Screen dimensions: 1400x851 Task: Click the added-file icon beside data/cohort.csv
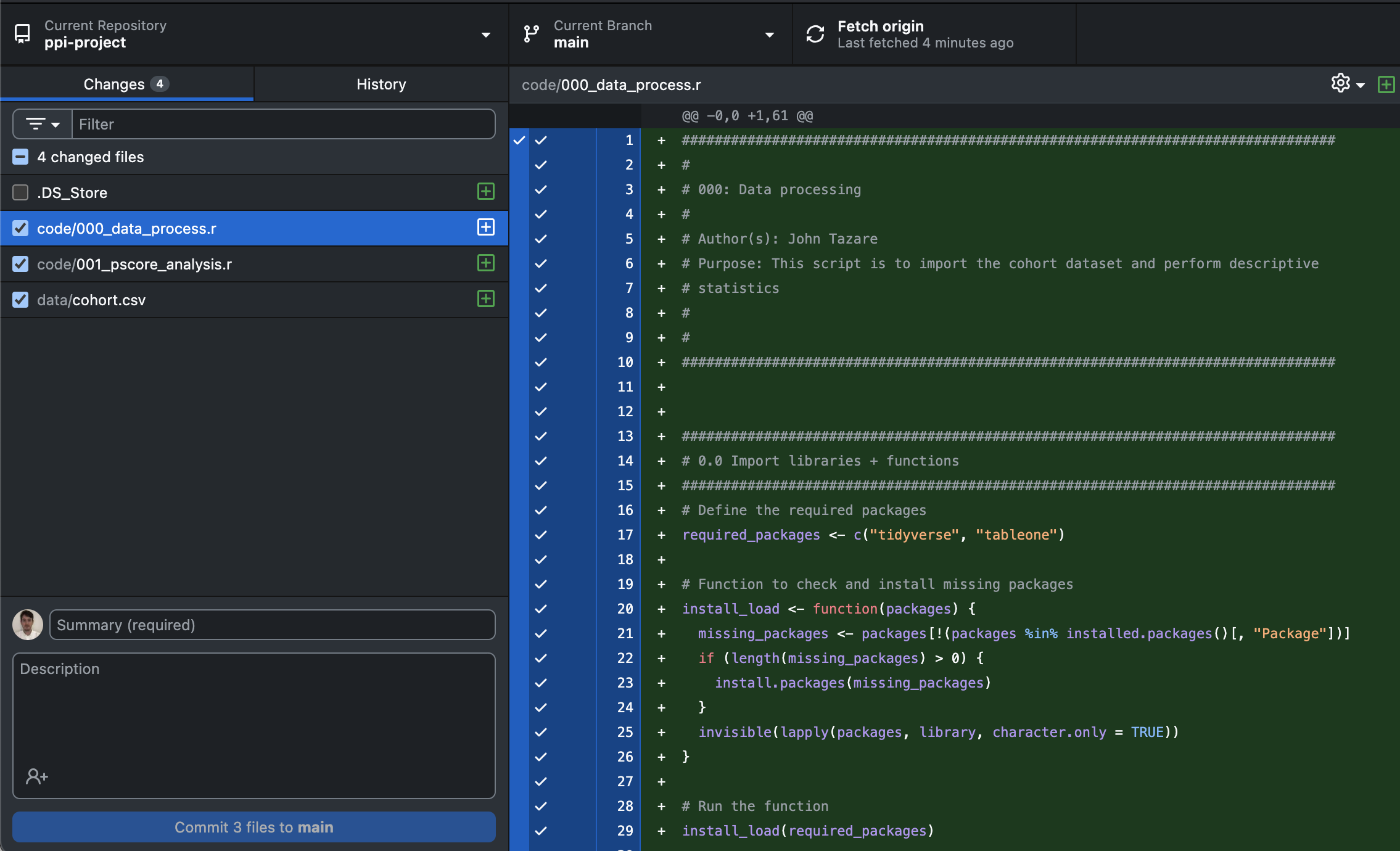point(486,299)
